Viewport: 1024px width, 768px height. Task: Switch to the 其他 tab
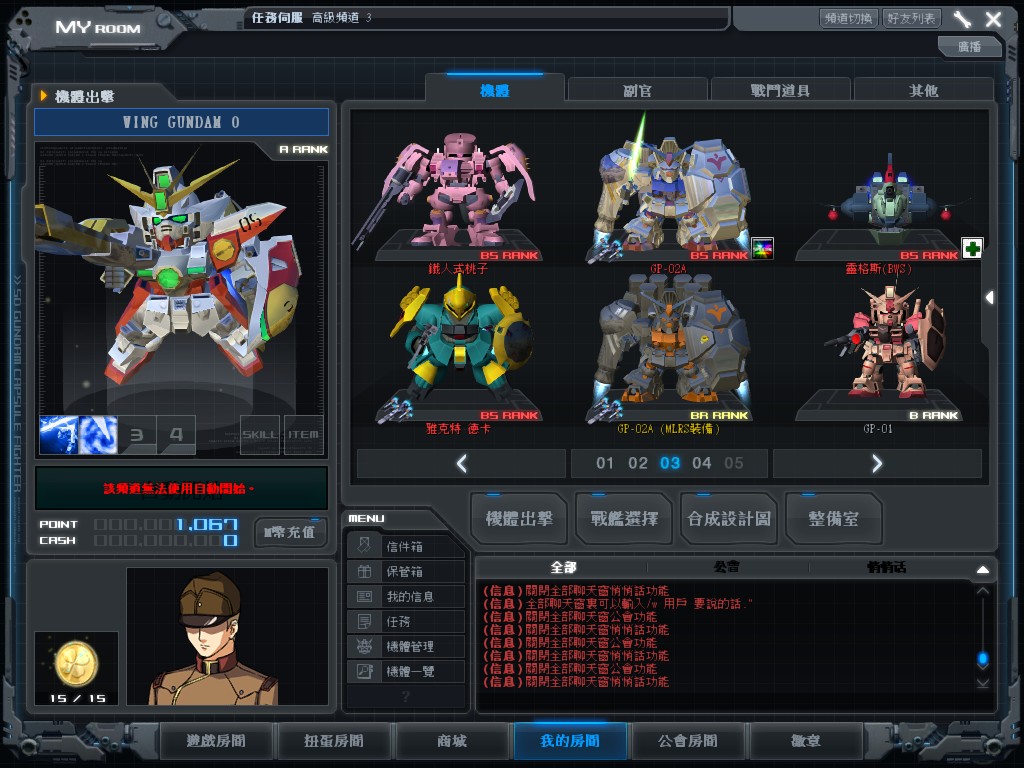(923, 90)
